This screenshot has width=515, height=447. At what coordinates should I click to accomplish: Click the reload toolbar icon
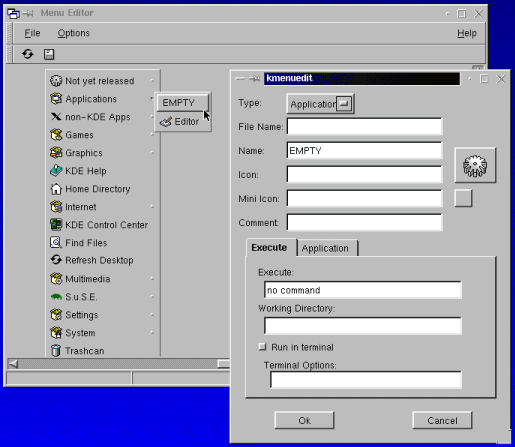click(x=28, y=54)
